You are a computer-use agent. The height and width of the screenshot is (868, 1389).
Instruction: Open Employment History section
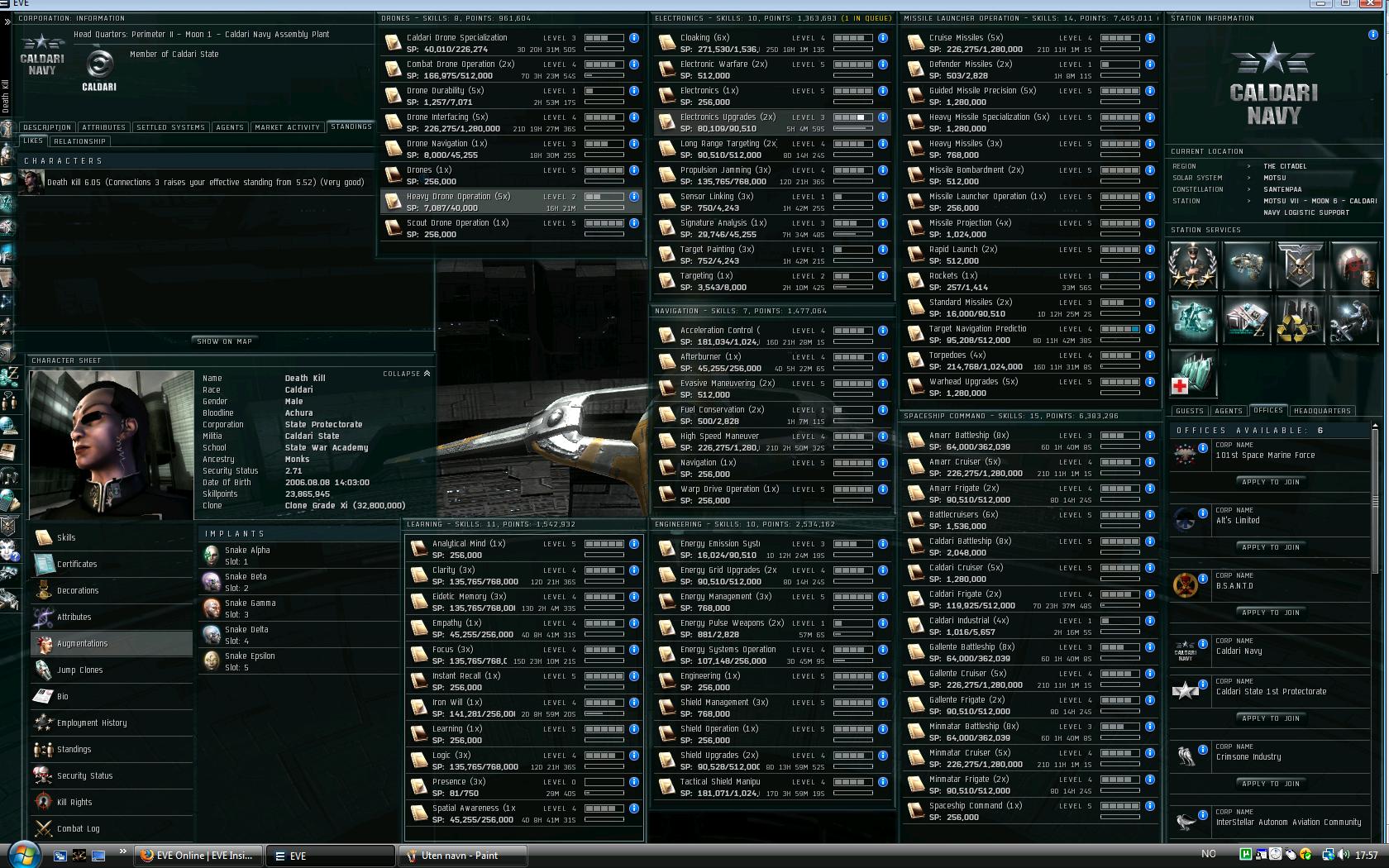click(112, 723)
